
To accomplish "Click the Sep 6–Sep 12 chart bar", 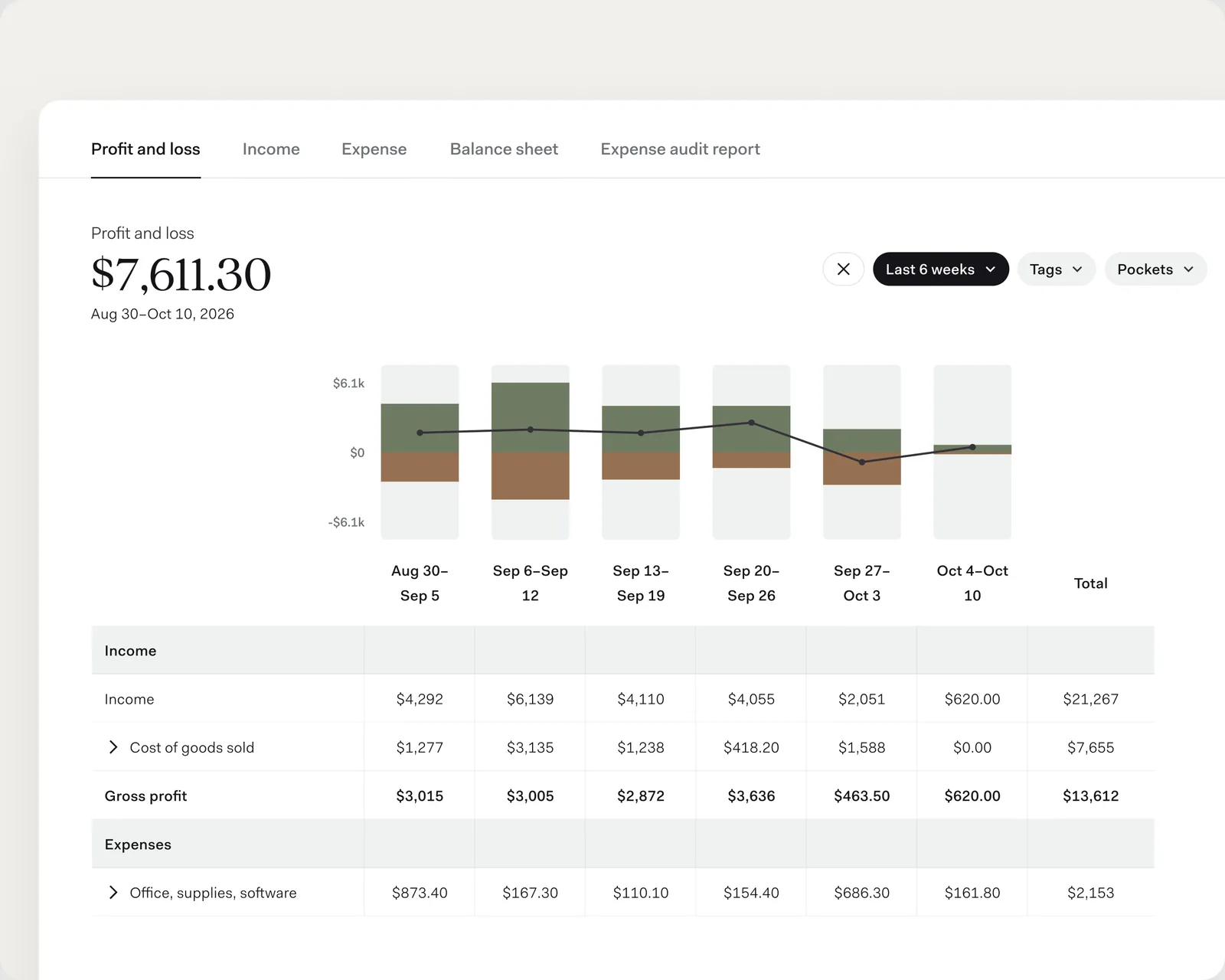I will coord(530,452).
